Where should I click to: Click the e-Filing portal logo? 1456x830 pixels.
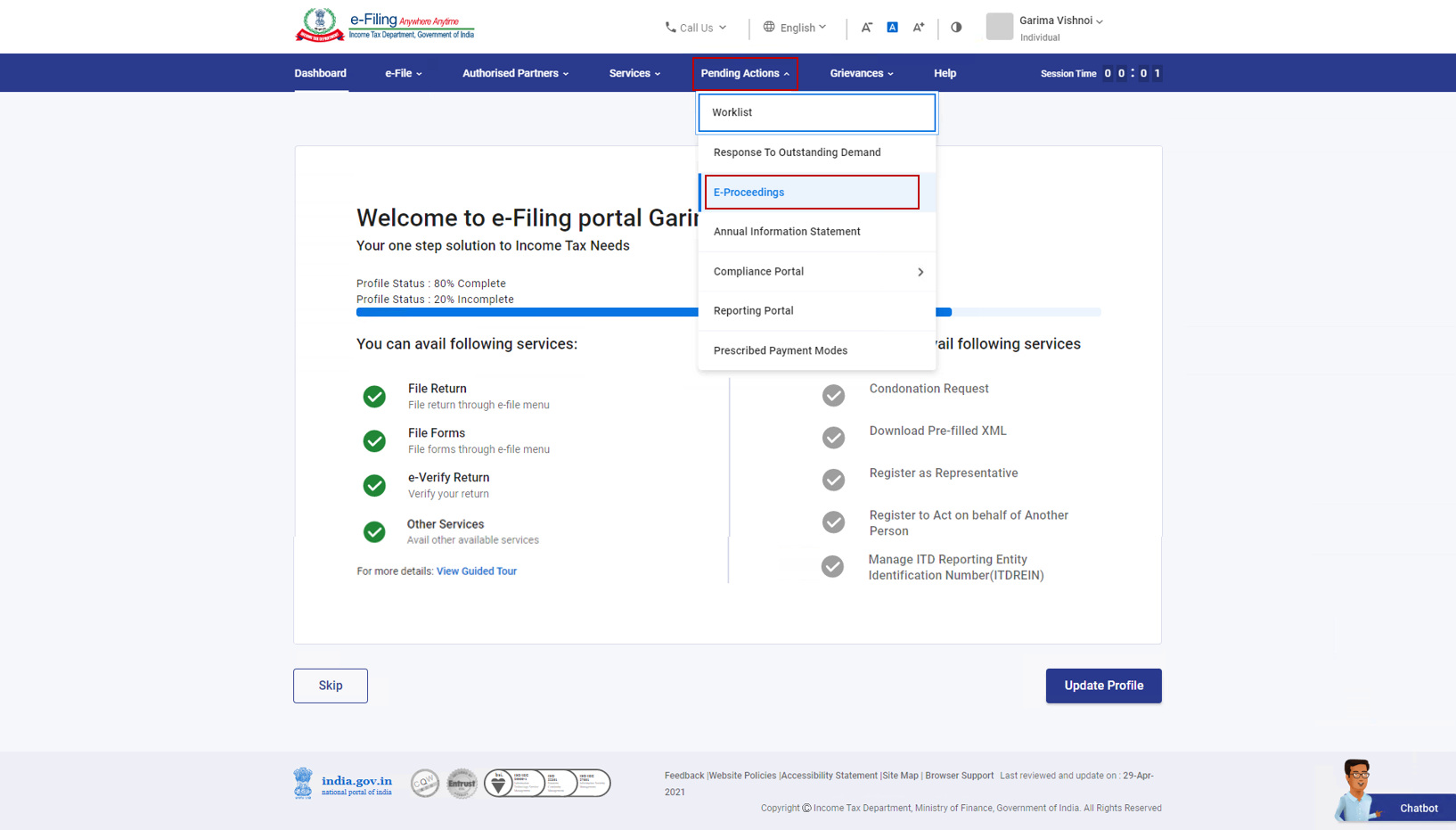pyautogui.click(x=384, y=25)
